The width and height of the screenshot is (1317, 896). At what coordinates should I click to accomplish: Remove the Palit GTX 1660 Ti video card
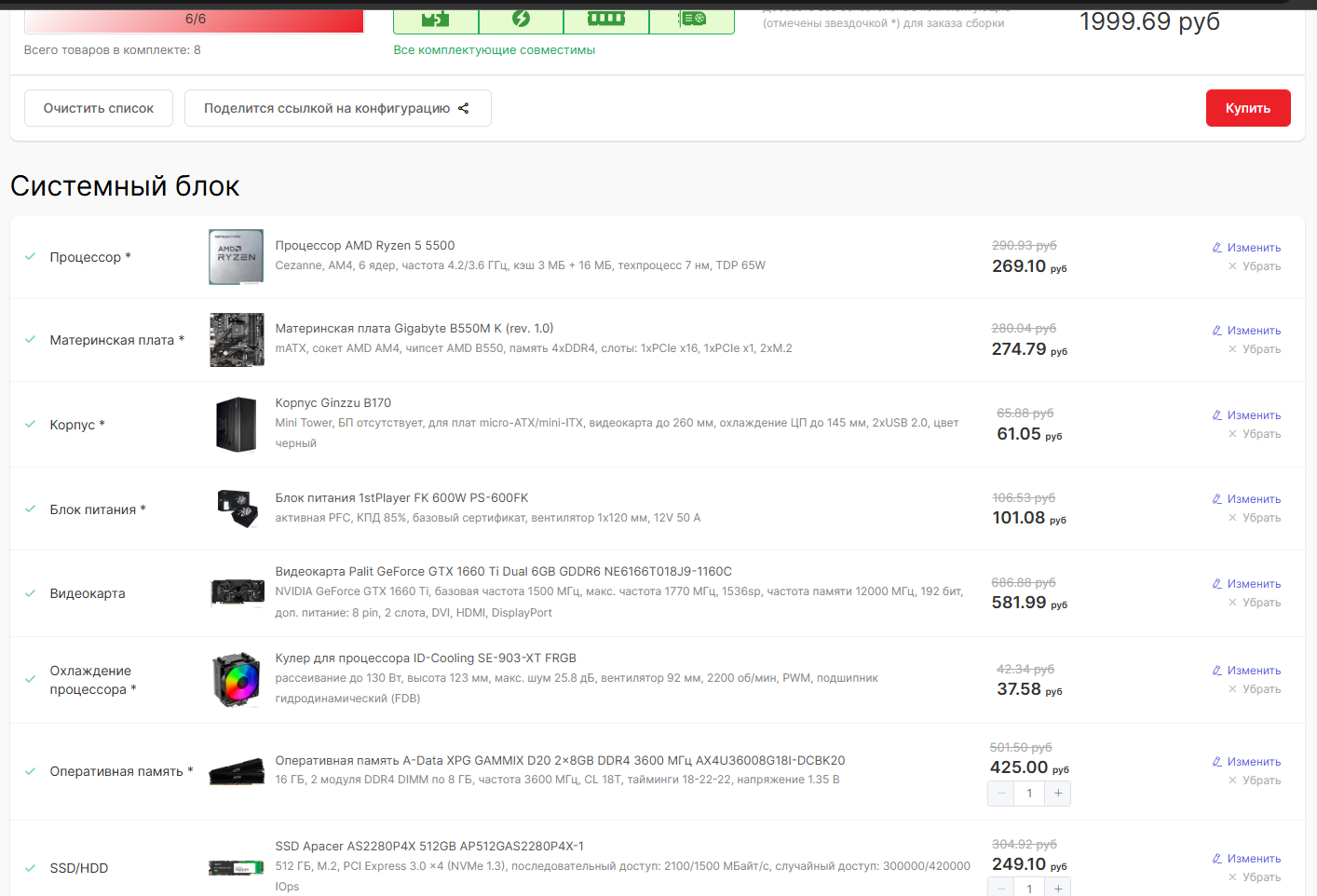[x=1254, y=603]
